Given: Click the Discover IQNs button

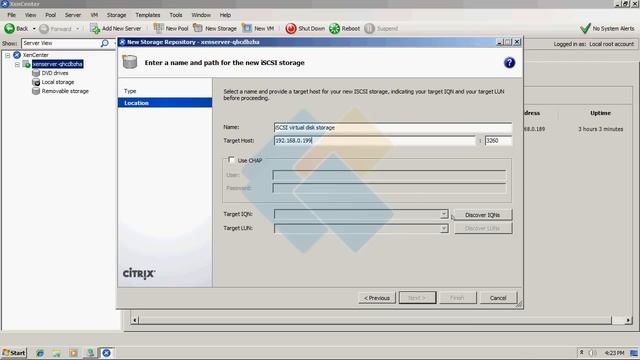Looking at the screenshot, I should point(482,215).
